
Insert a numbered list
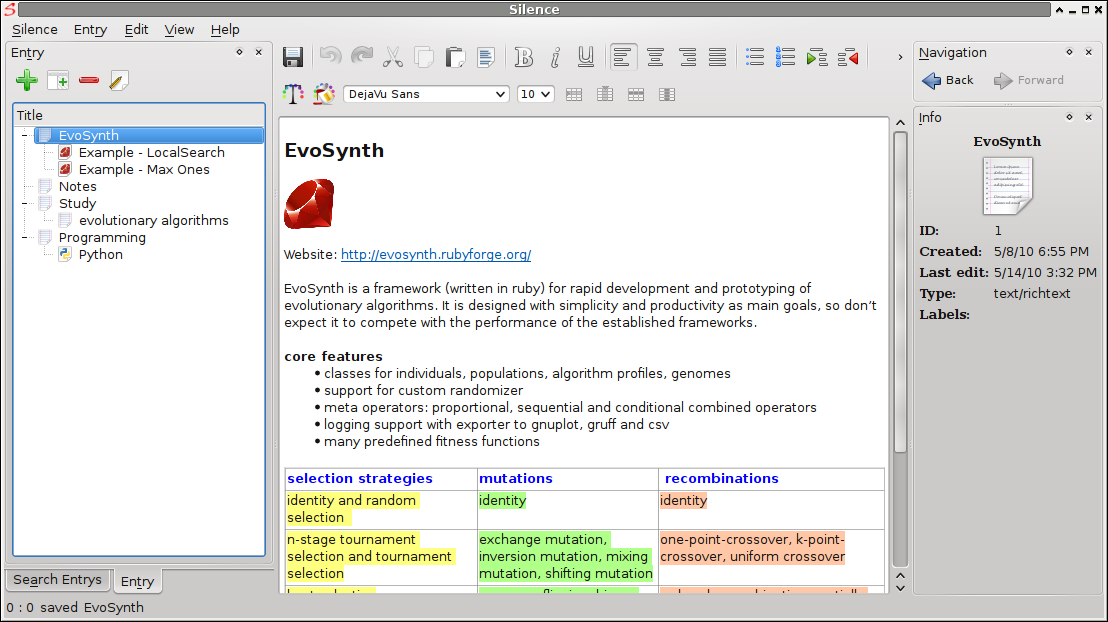(785, 57)
